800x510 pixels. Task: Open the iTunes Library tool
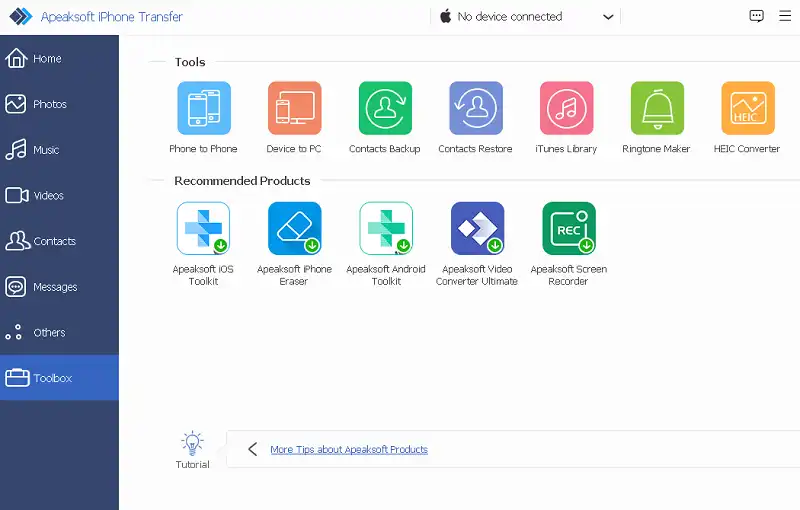pos(566,109)
